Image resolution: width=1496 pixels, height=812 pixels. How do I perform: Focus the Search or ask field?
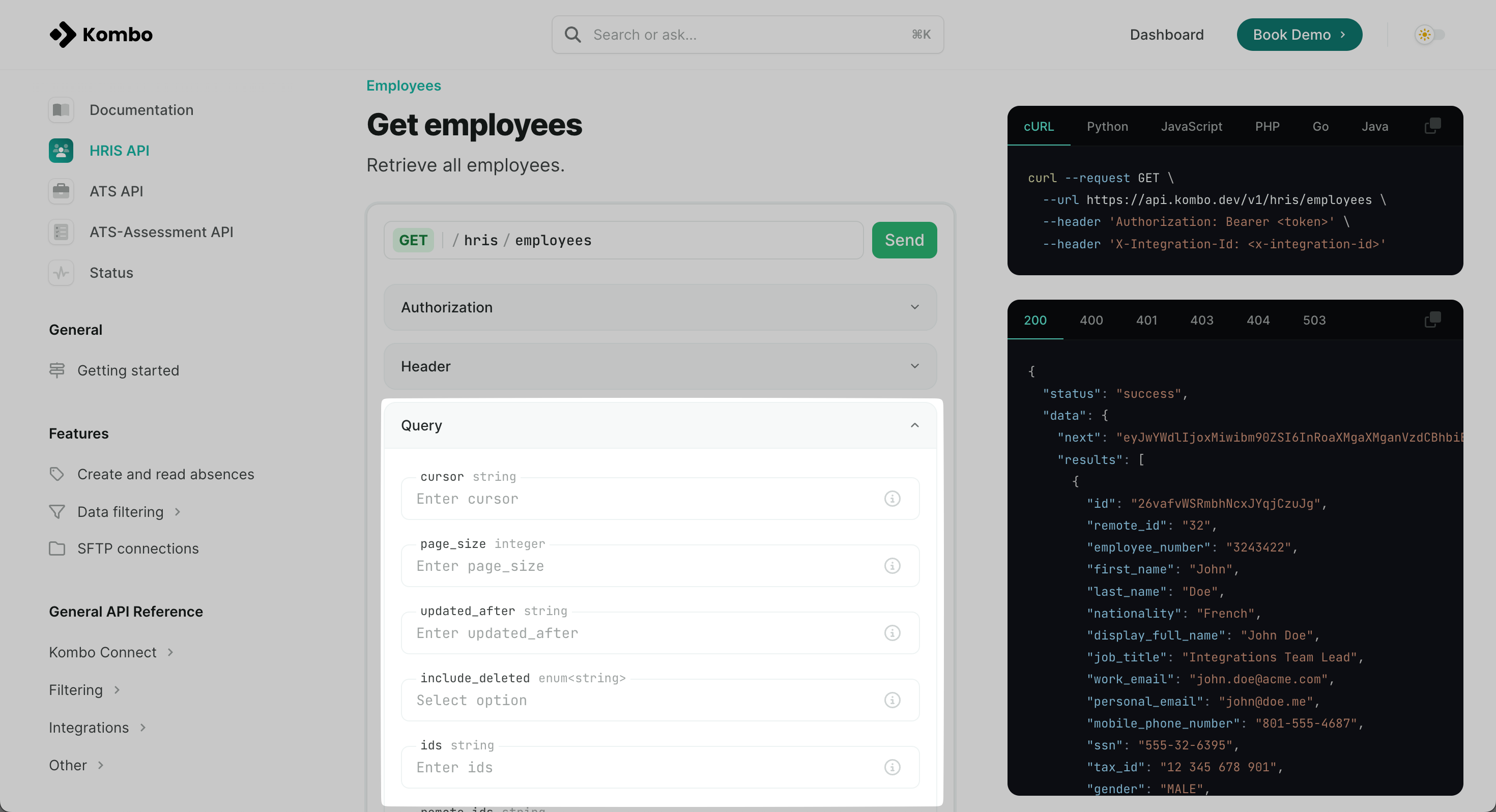[x=747, y=35]
